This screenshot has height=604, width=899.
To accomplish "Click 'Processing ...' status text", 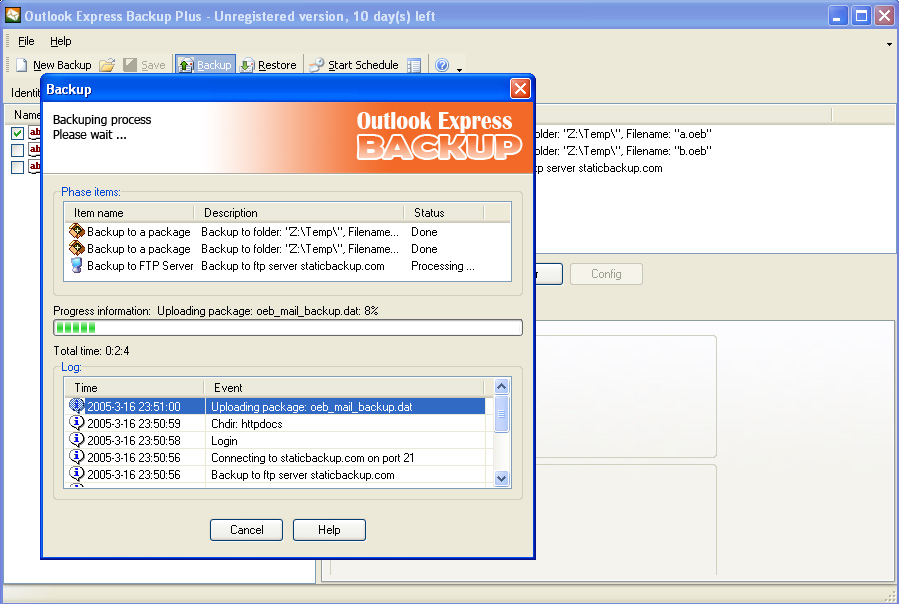I will tap(443, 266).
